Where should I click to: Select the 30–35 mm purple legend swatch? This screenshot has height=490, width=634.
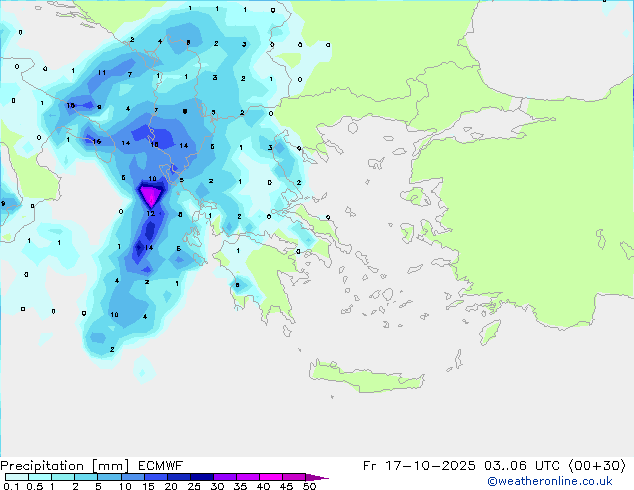225,477
